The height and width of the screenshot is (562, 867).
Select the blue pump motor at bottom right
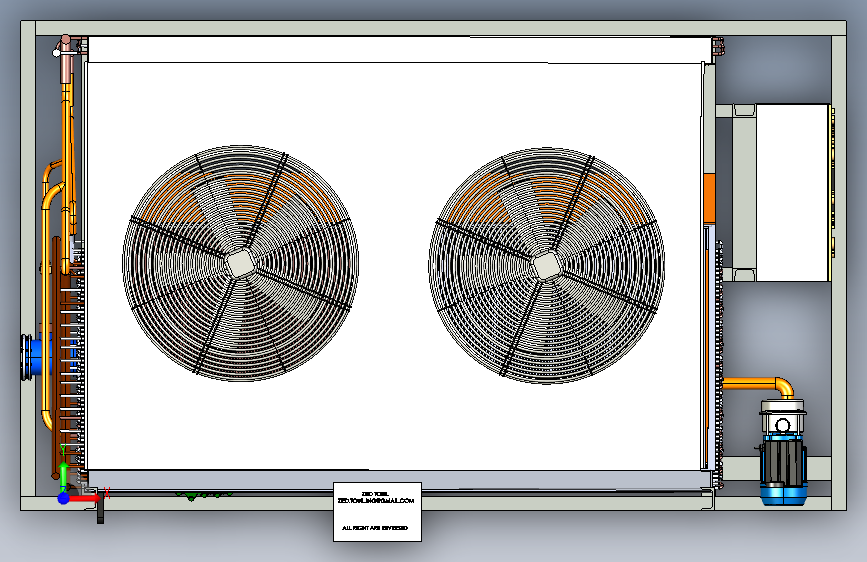(783, 469)
